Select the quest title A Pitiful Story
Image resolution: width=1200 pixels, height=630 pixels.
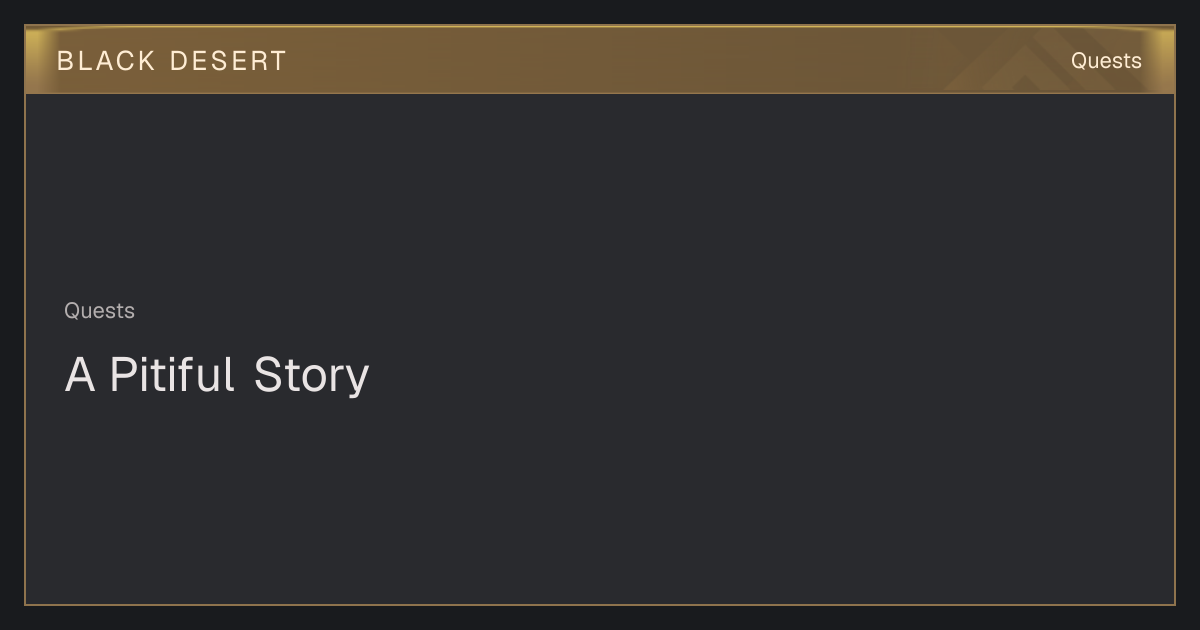coord(217,375)
